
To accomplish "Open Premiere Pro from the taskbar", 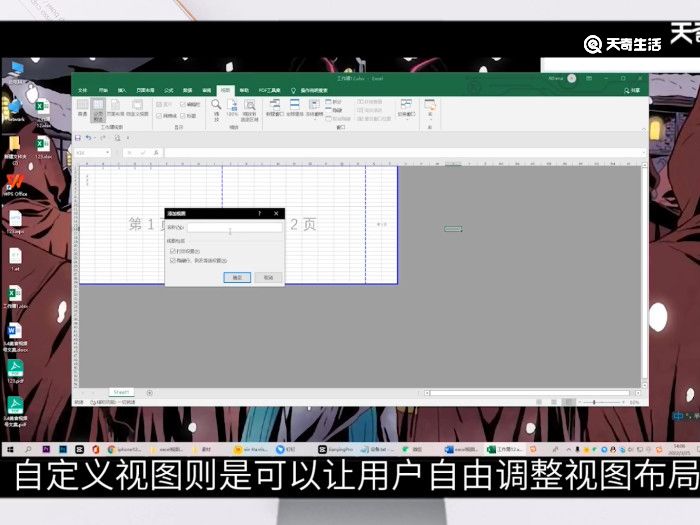I will [x=46, y=449].
